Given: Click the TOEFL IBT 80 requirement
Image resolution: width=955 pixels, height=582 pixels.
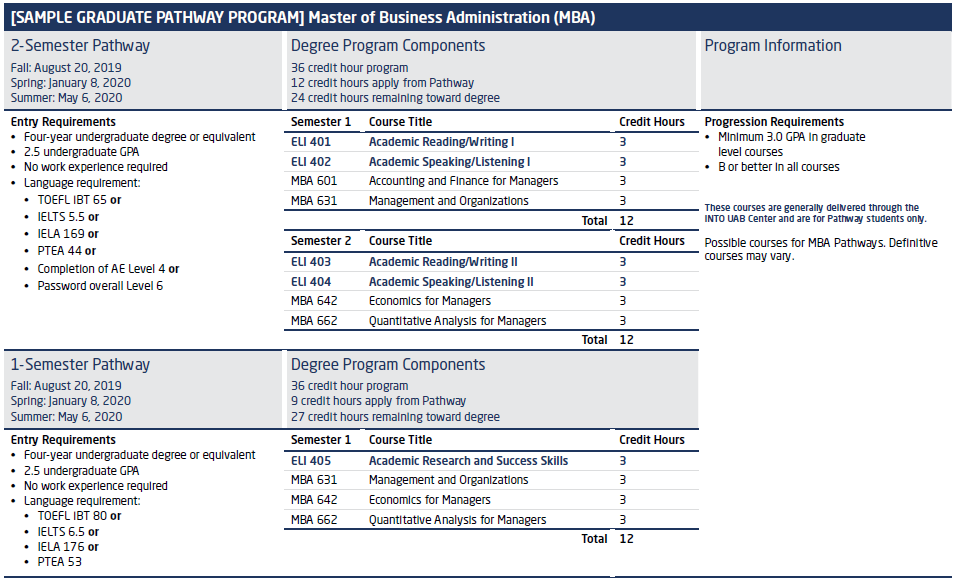Looking at the screenshot, I should pyautogui.click(x=79, y=516).
